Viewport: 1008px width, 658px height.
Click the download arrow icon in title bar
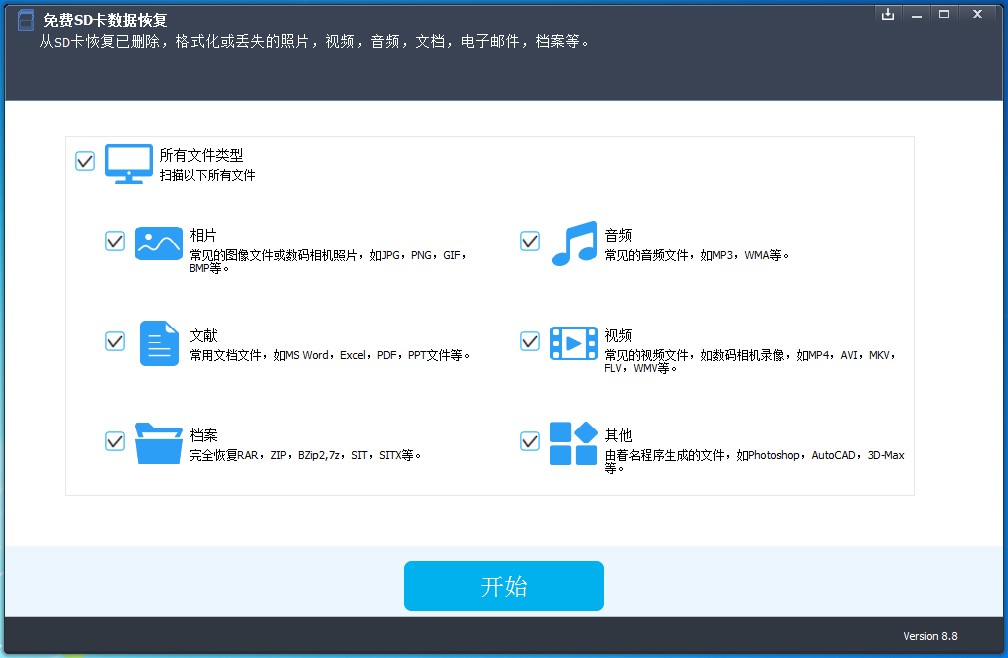[887, 14]
